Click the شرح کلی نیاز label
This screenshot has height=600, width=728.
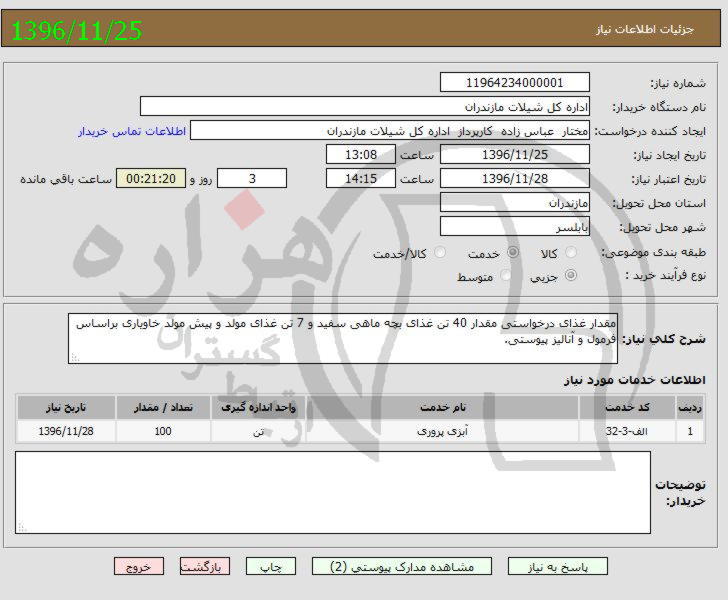coord(663,339)
